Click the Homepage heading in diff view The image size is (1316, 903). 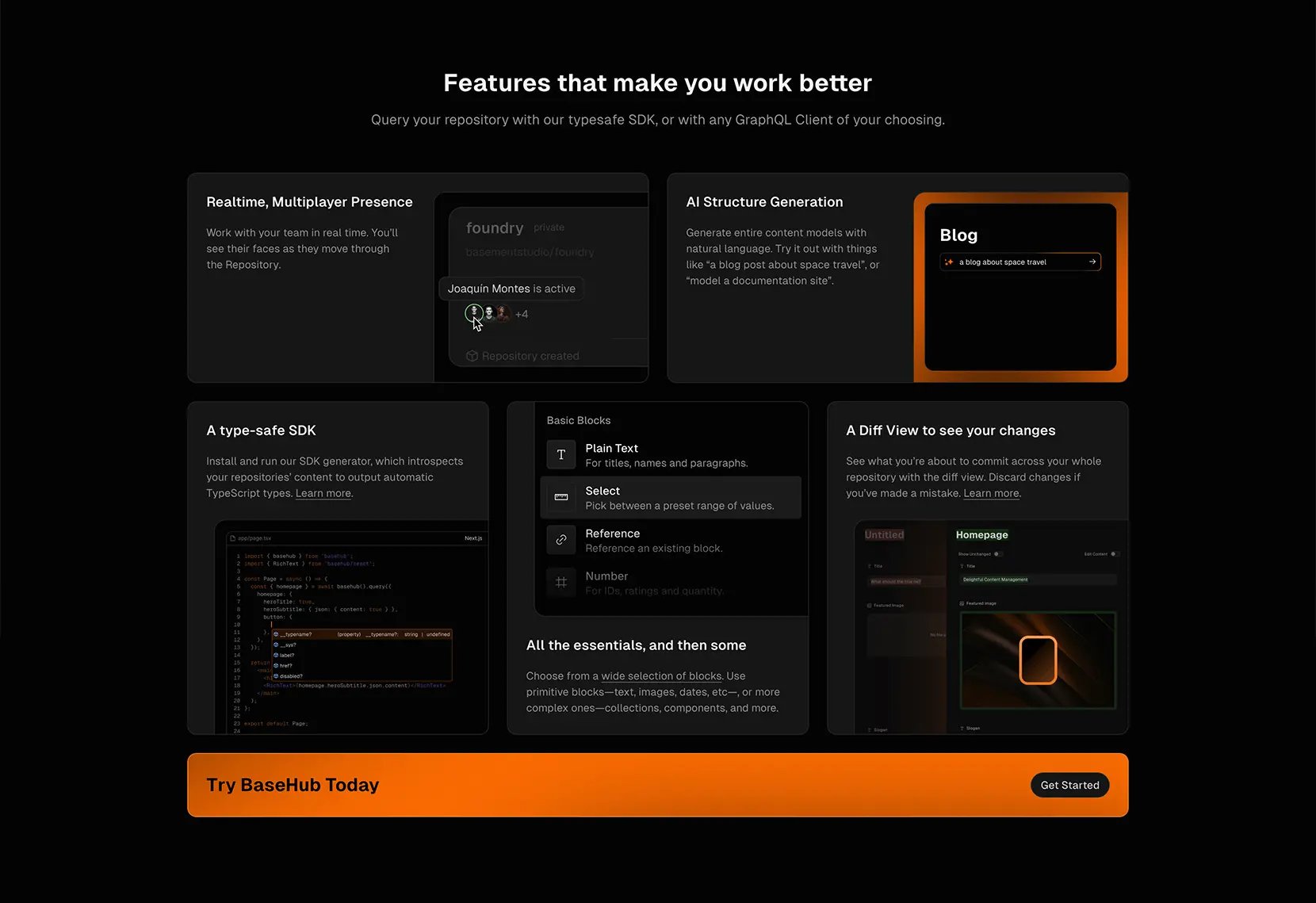coord(981,535)
